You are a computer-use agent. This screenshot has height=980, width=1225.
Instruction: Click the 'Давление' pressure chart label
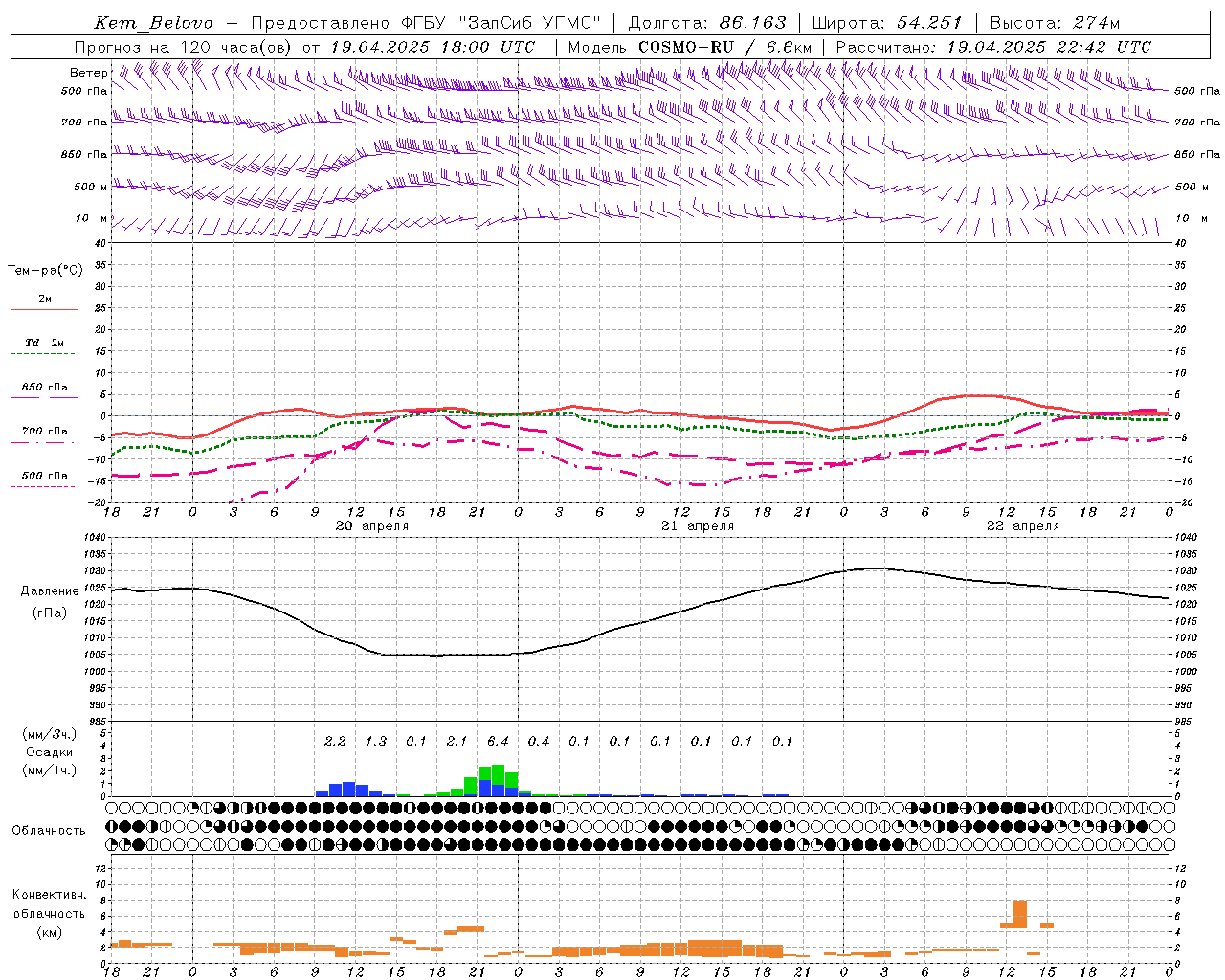pyautogui.click(x=50, y=591)
